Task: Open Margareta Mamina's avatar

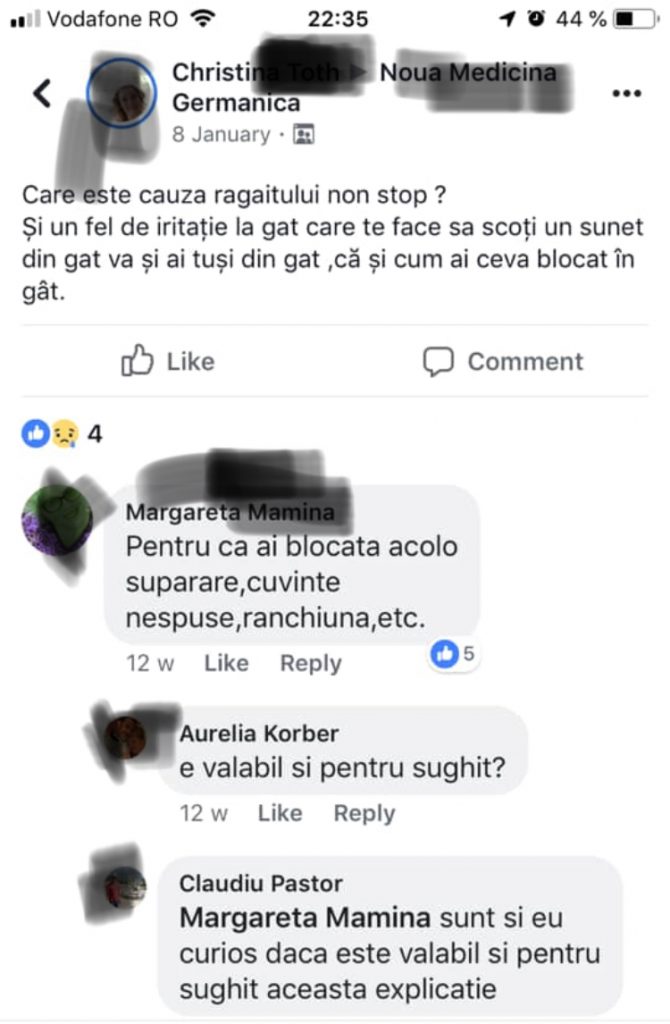Action: coord(57,520)
